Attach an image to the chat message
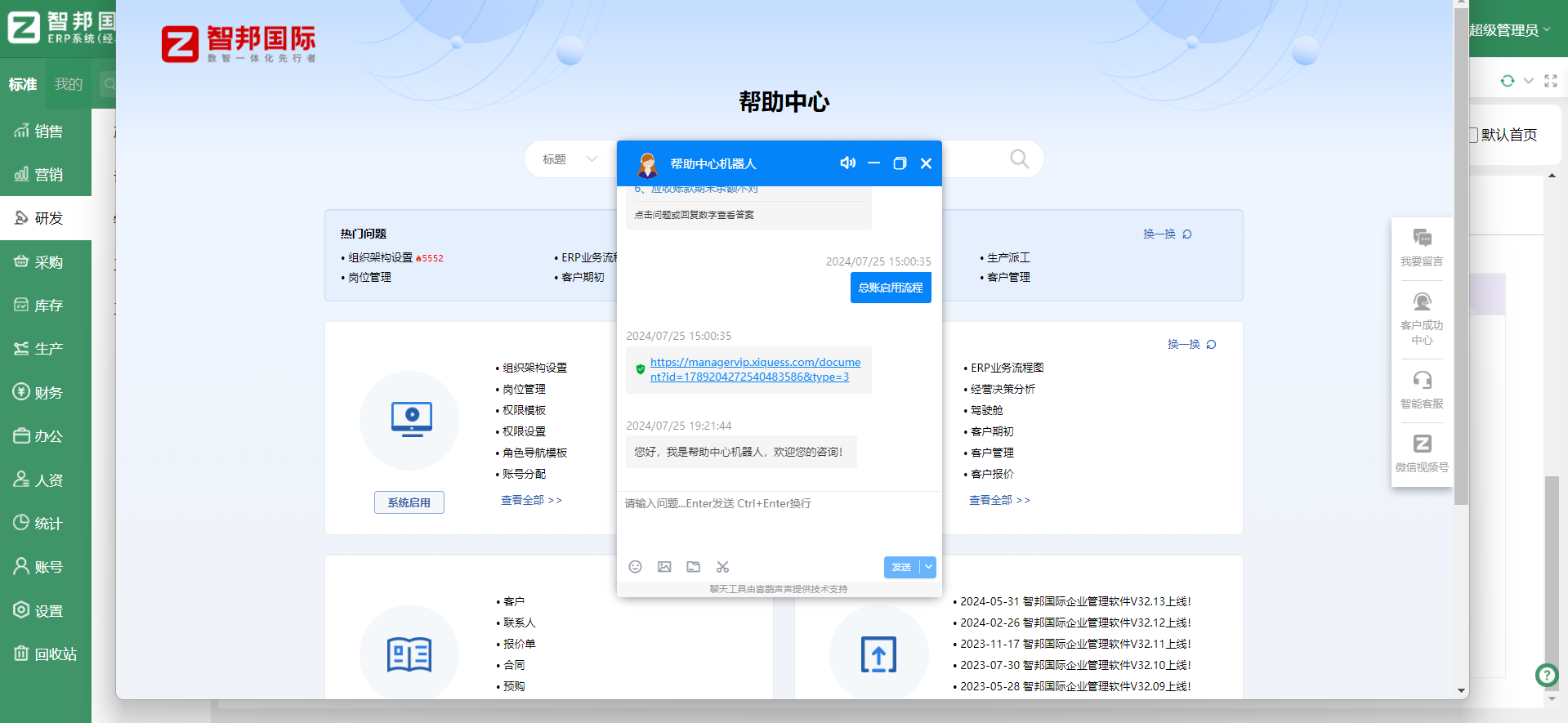The width and height of the screenshot is (1568, 723). (x=664, y=567)
